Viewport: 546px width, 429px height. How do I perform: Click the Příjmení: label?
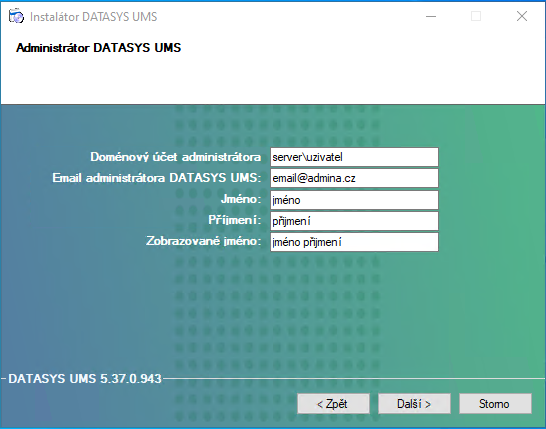click(235, 220)
